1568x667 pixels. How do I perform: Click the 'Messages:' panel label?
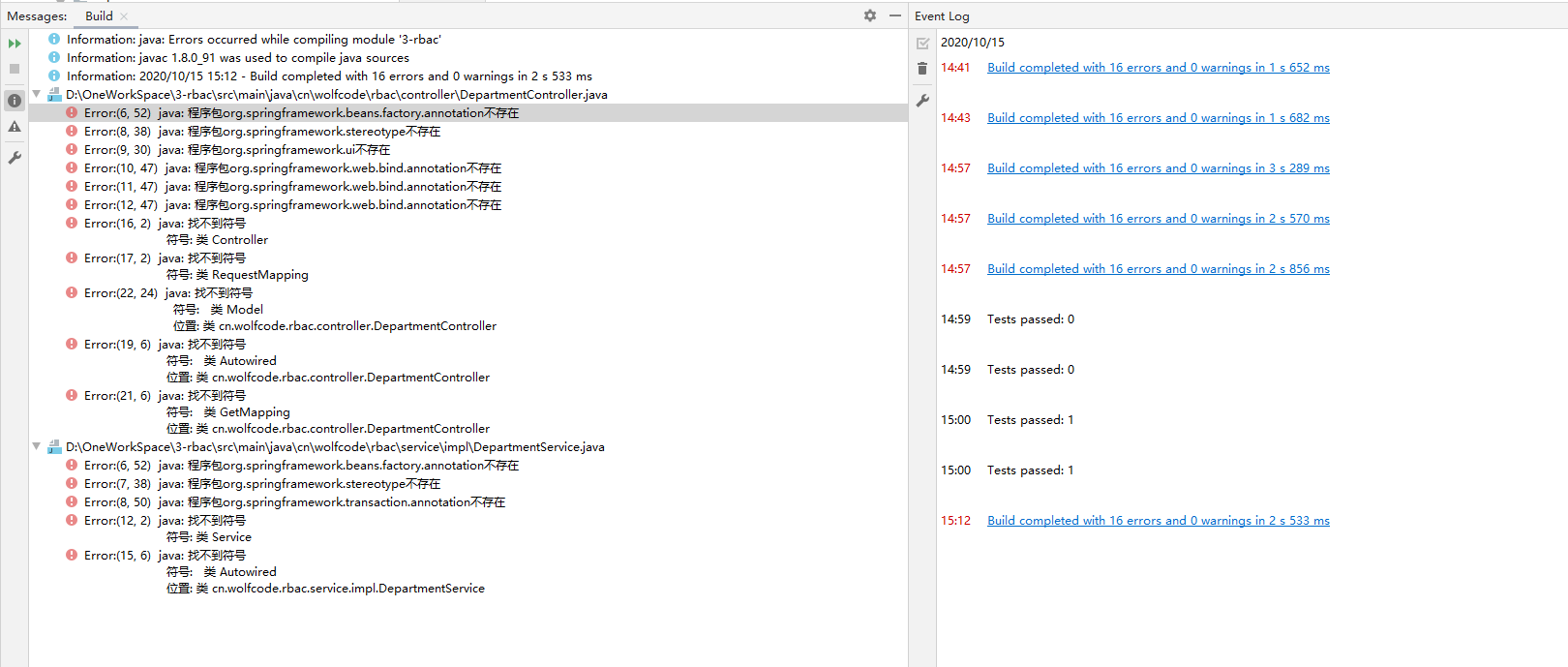pos(37,16)
